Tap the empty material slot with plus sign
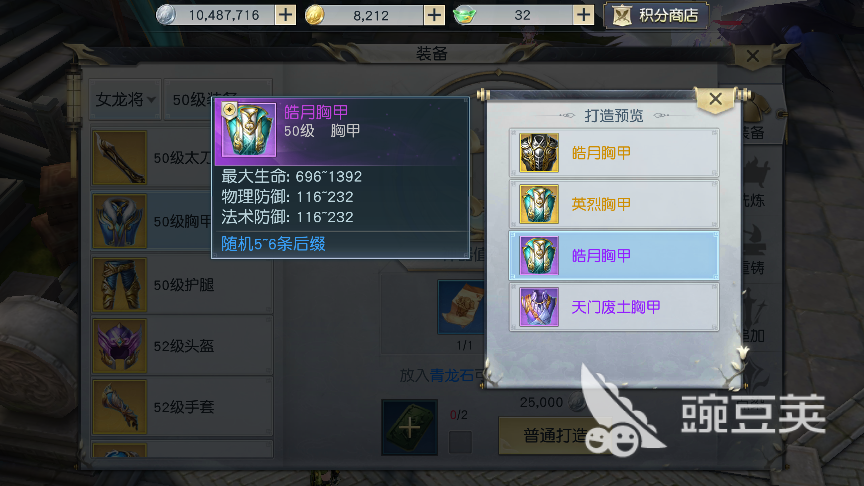 click(x=409, y=428)
